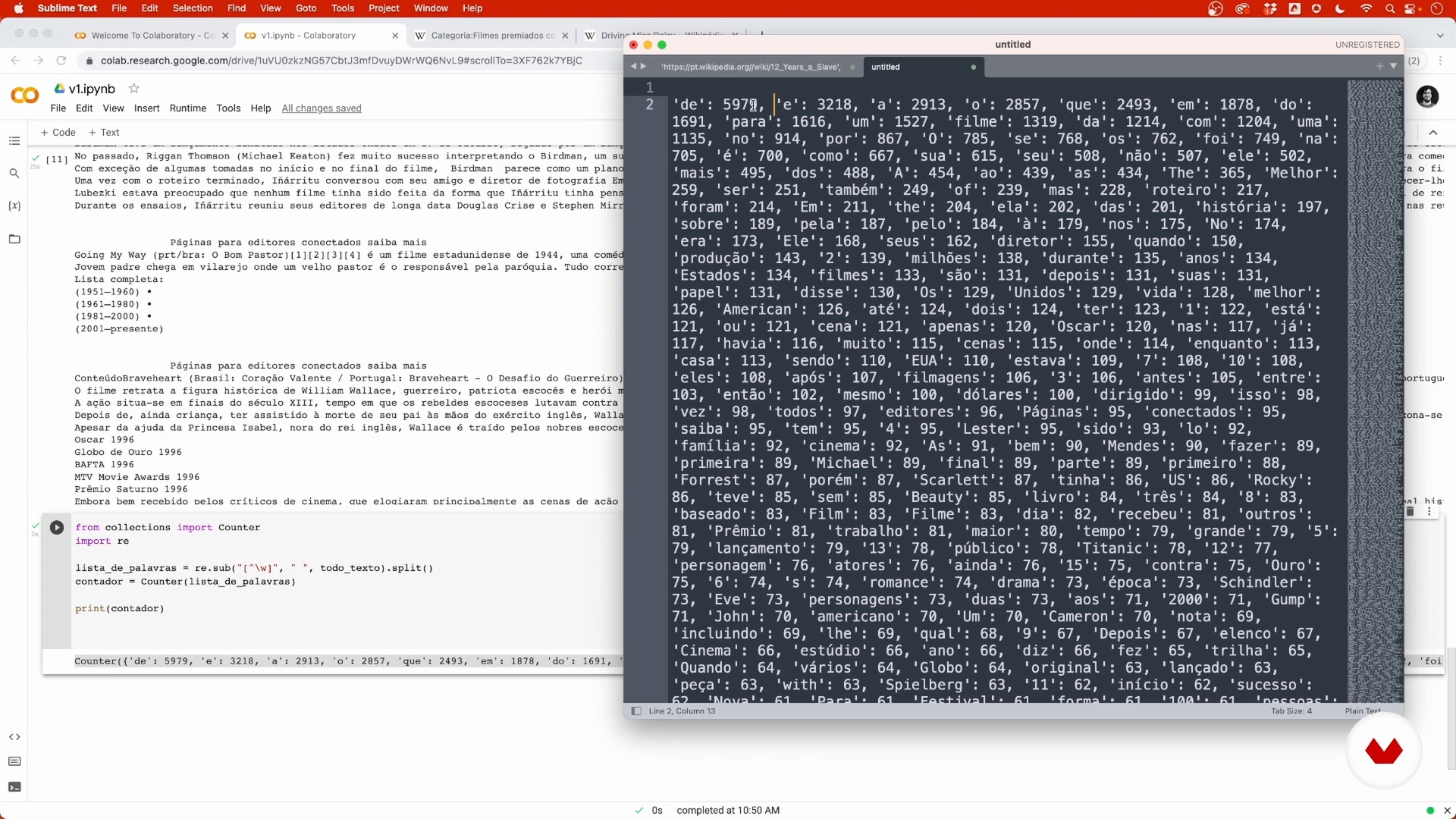Open Colab table of contents sidebar icon

pos(14,141)
